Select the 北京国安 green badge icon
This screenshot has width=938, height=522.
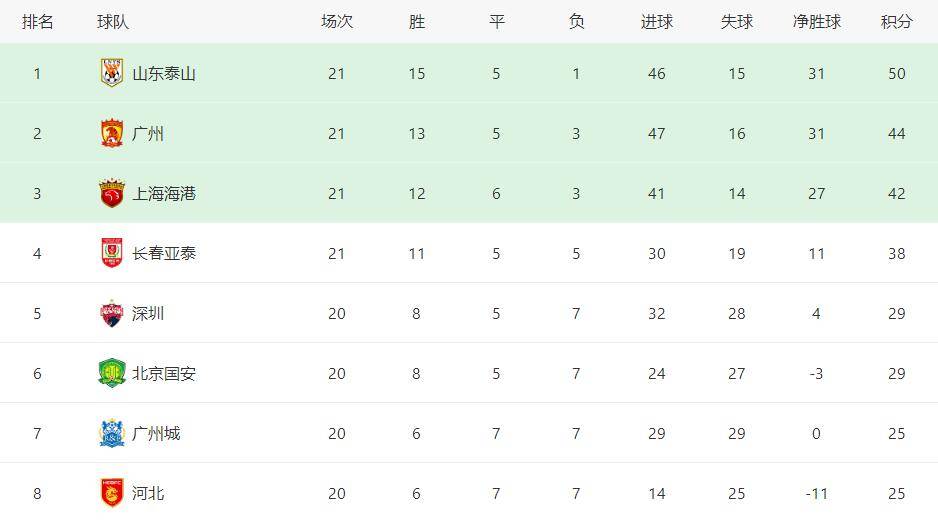112,373
